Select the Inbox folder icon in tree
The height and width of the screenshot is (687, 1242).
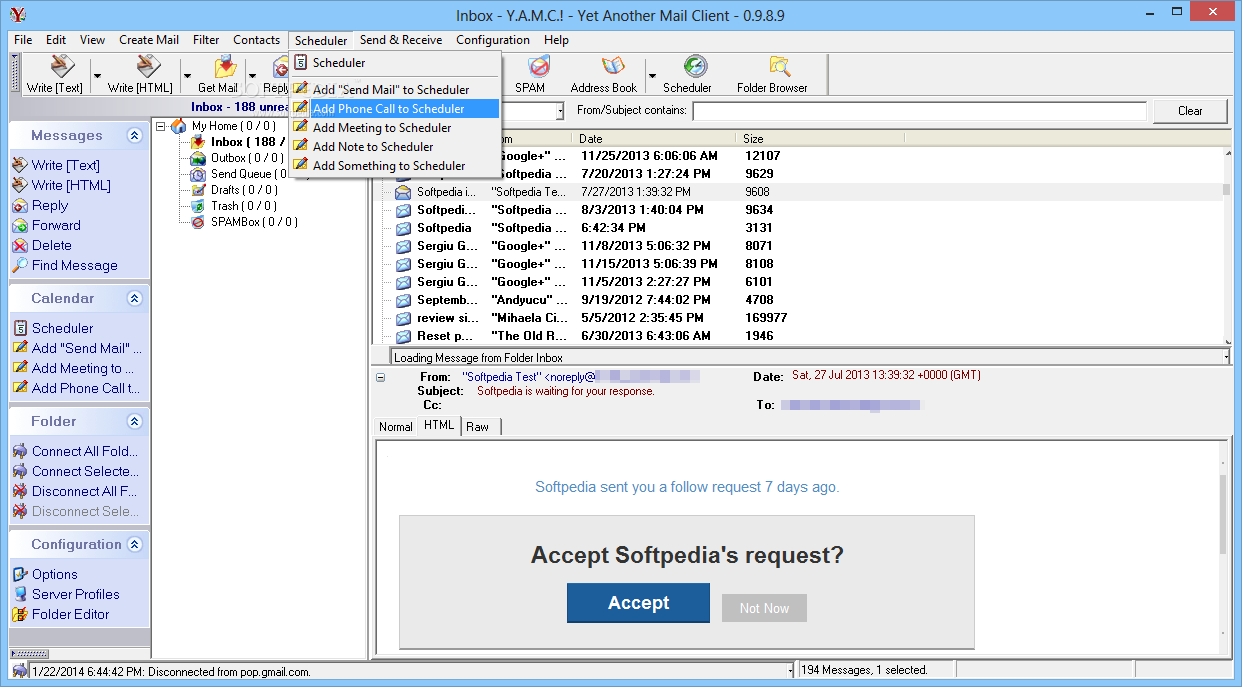[x=199, y=142]
